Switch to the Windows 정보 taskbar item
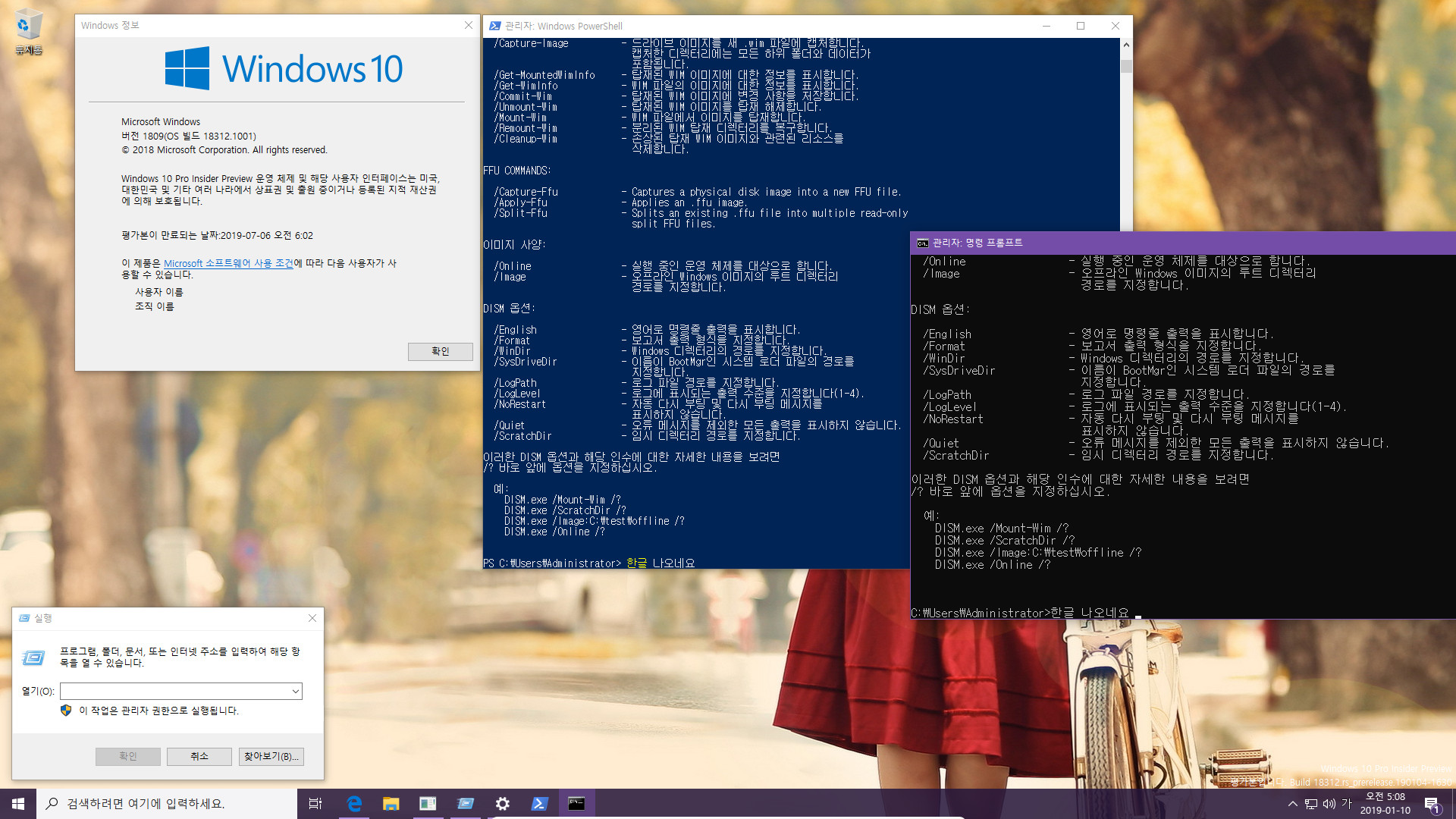This screenshot has width=1456, height=819. click(x=428, y=804)
